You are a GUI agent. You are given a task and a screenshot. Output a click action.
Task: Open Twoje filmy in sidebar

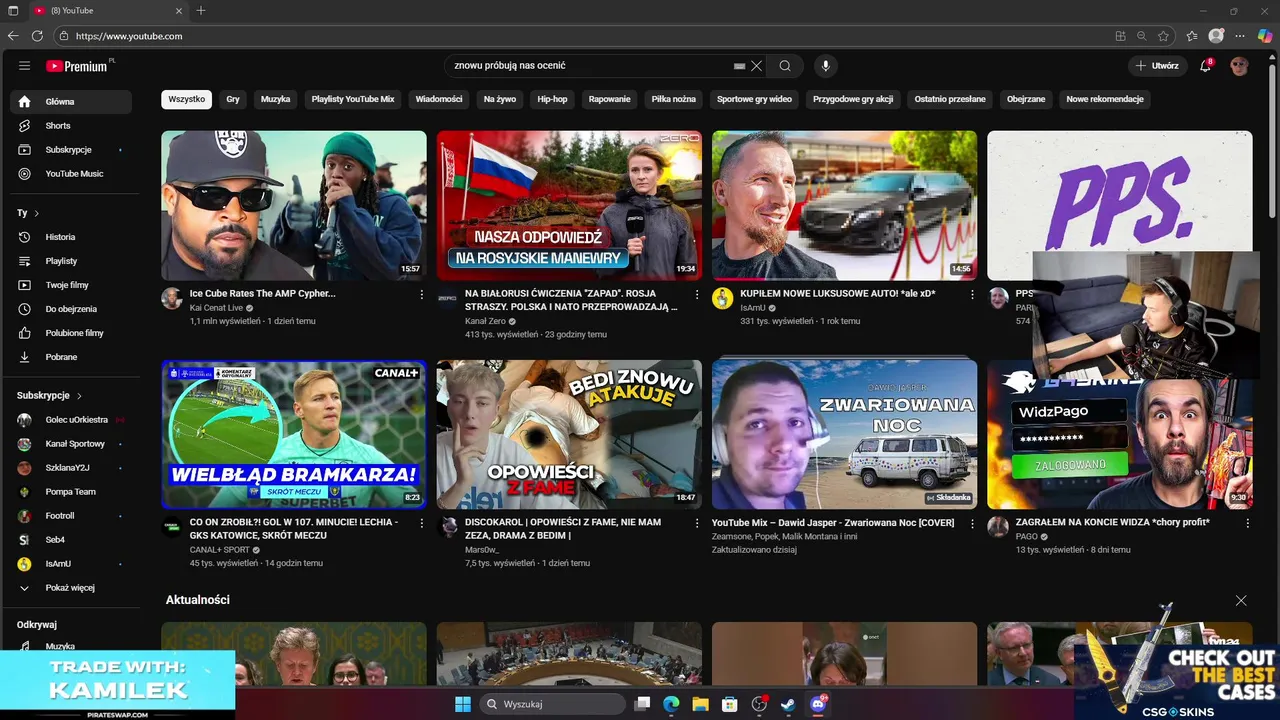point(71,285)
